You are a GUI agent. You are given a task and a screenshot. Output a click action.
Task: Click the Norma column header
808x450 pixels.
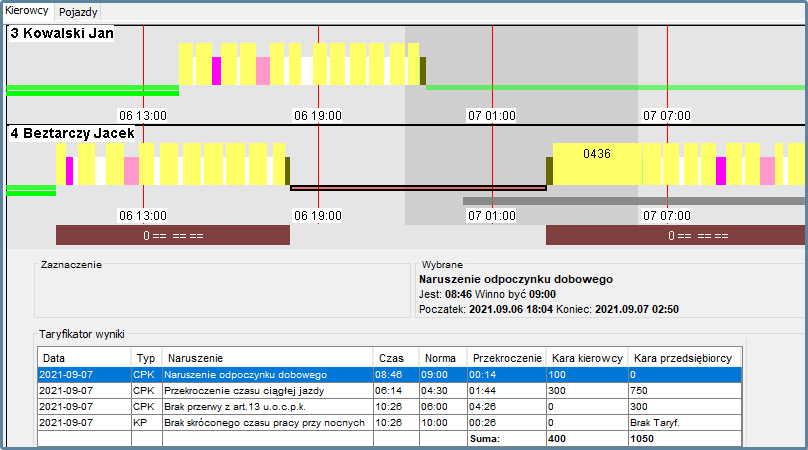coord(443,358)
